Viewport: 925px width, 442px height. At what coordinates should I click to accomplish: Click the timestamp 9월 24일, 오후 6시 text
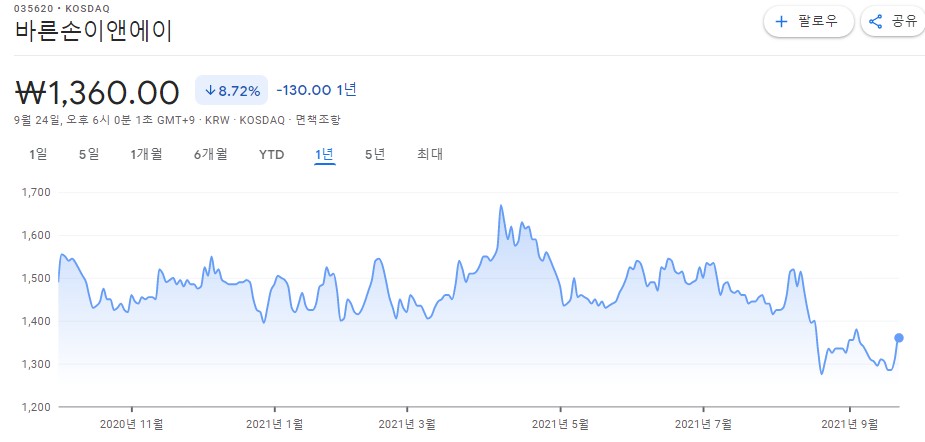[x=63, y=120]
